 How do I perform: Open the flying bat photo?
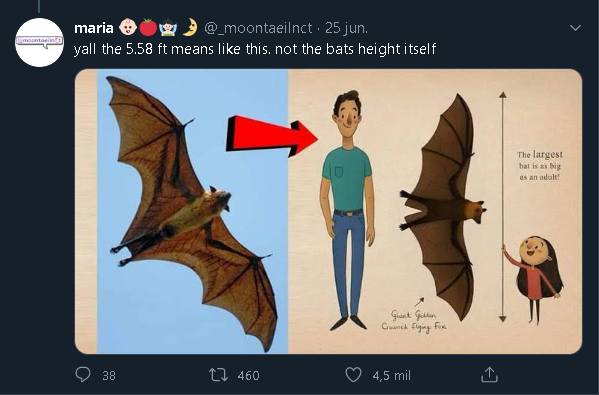click(x=193, y=211)
